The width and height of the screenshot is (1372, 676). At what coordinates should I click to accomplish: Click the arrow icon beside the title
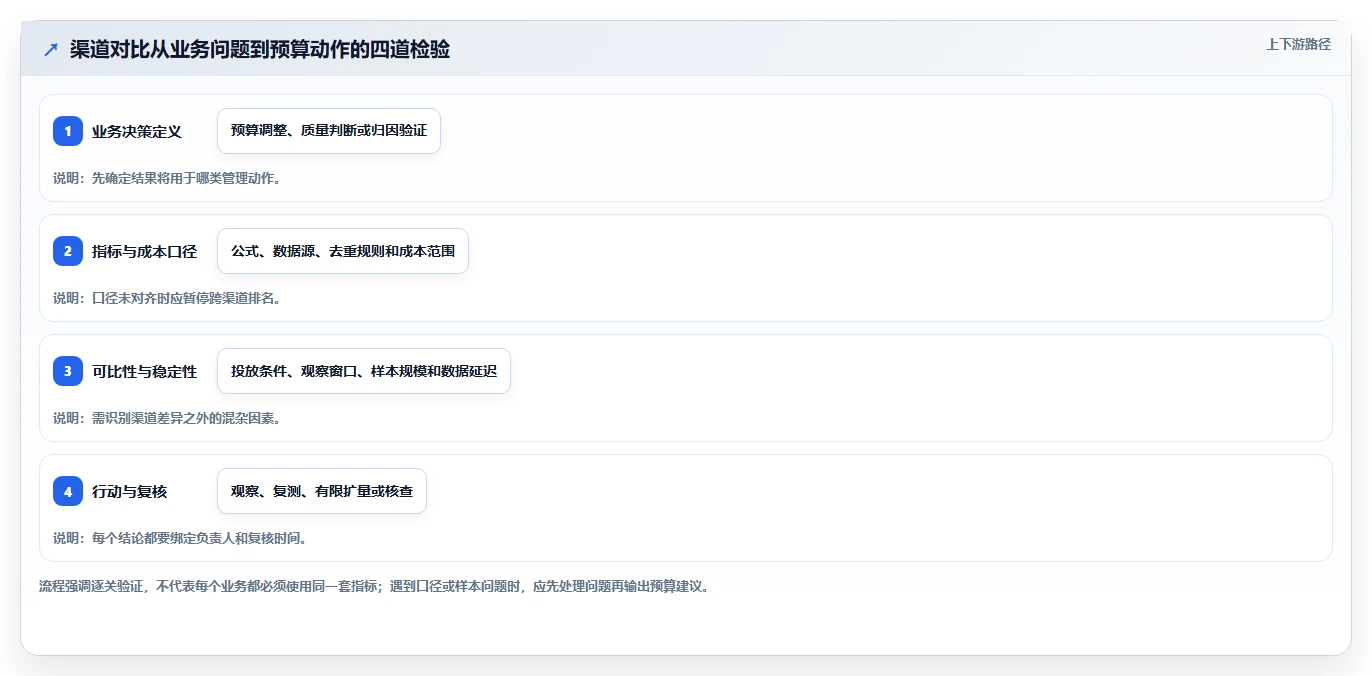click(x=51, y=50)
